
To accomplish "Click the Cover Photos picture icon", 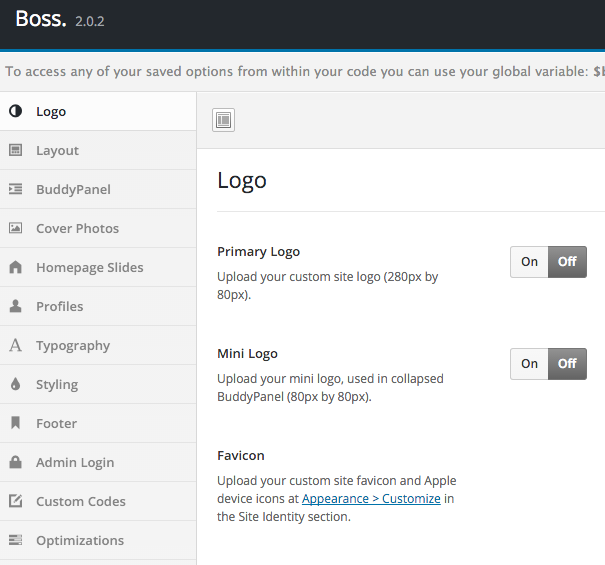I will [15, 228].
